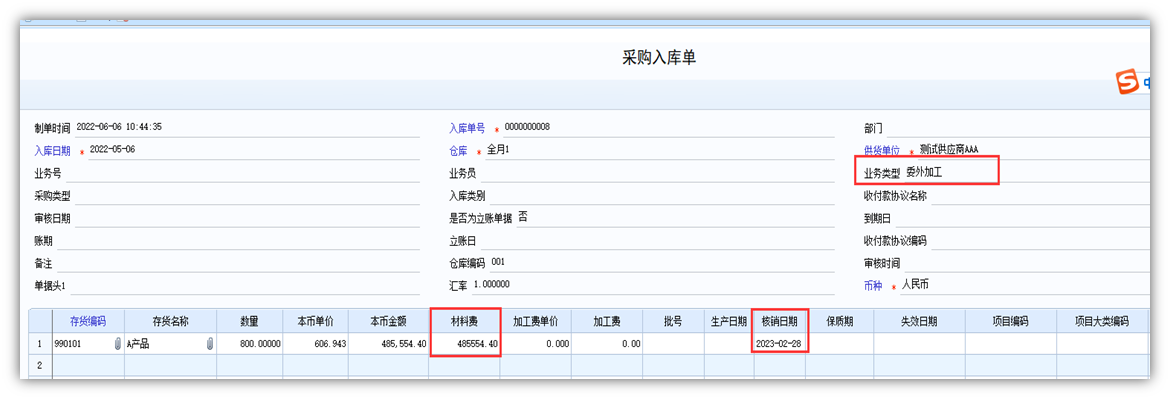Click the cell containing A产品
Screen dimensions: 1170x399
[x=171, y=344]
